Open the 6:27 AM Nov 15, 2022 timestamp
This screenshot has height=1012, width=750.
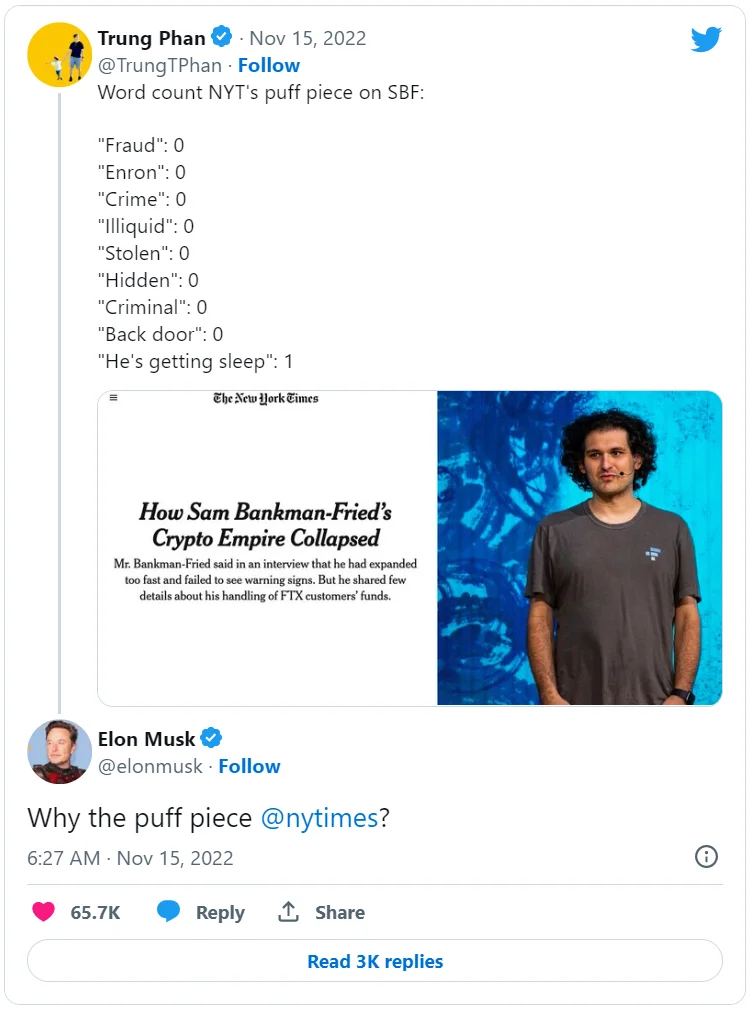coord(130,858)
